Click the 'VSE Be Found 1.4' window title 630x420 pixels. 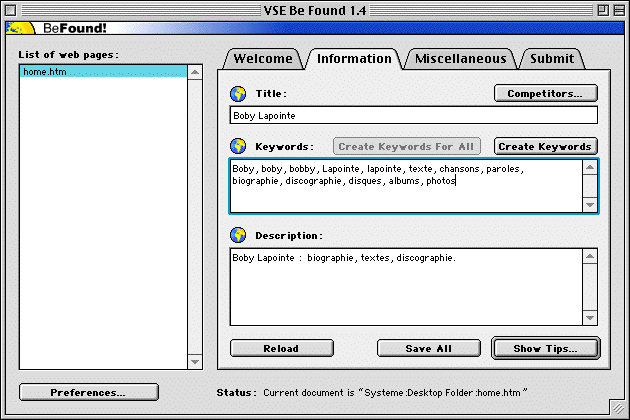pos(315,10)
